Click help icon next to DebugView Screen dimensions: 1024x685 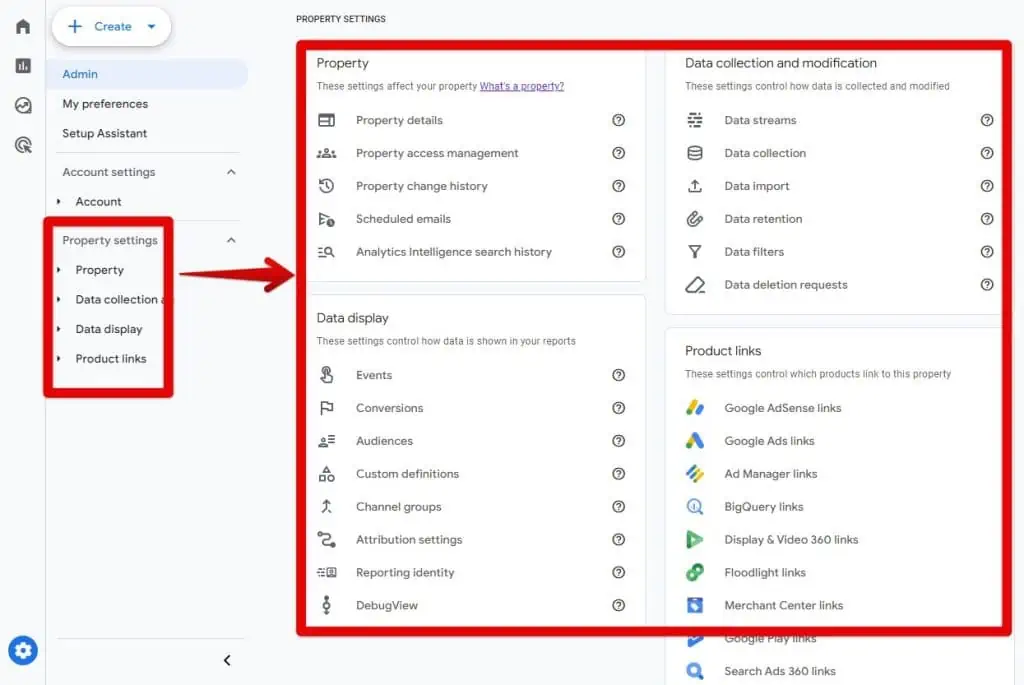pyautogui.click(x=618, y=605)
